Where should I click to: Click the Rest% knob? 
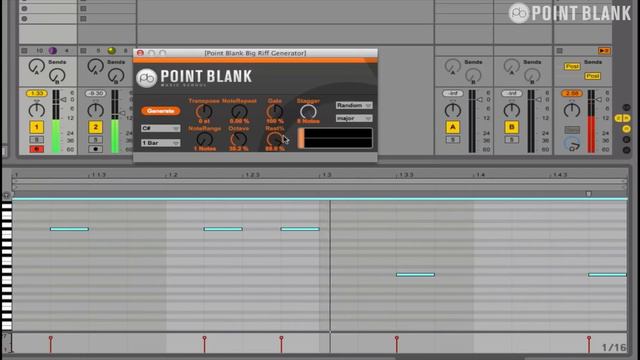coord(274,139)
